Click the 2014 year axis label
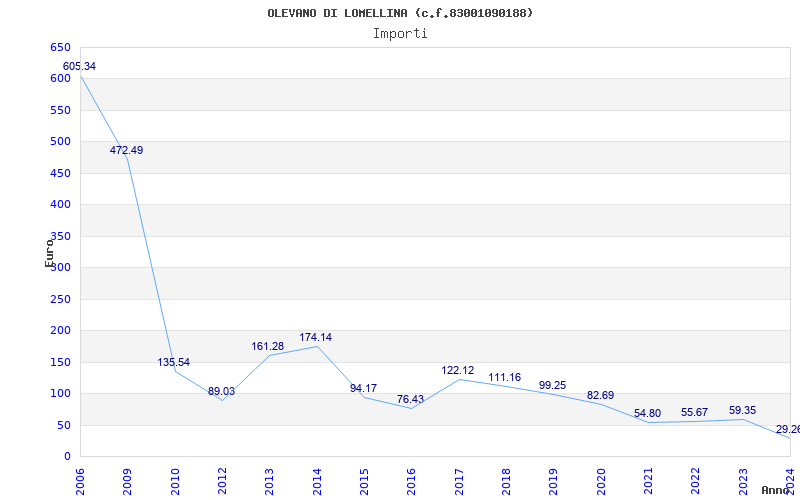800x500 pixels. [x=317, y=481]
